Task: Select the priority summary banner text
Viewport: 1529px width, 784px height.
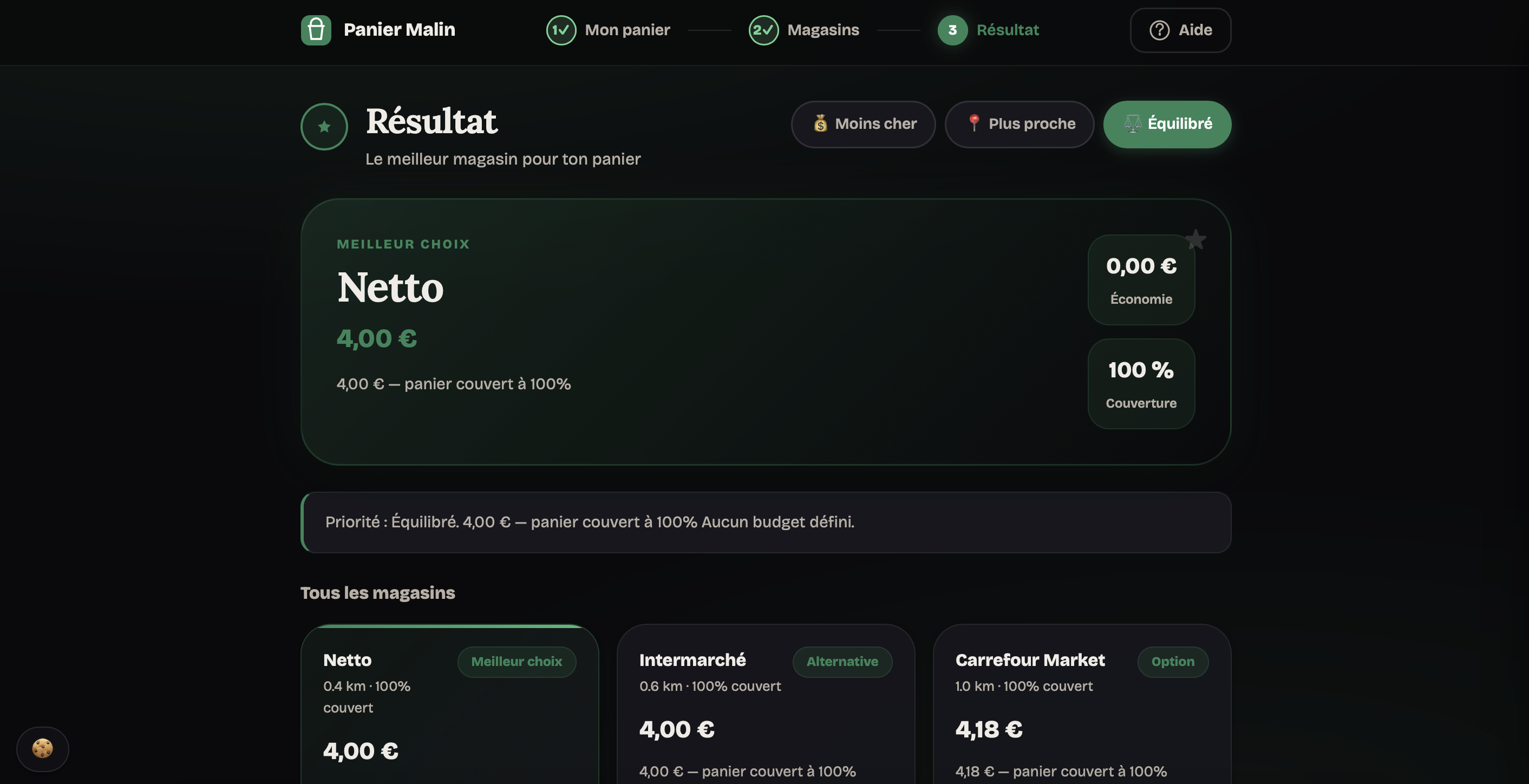Action: [x=590, y=522]
